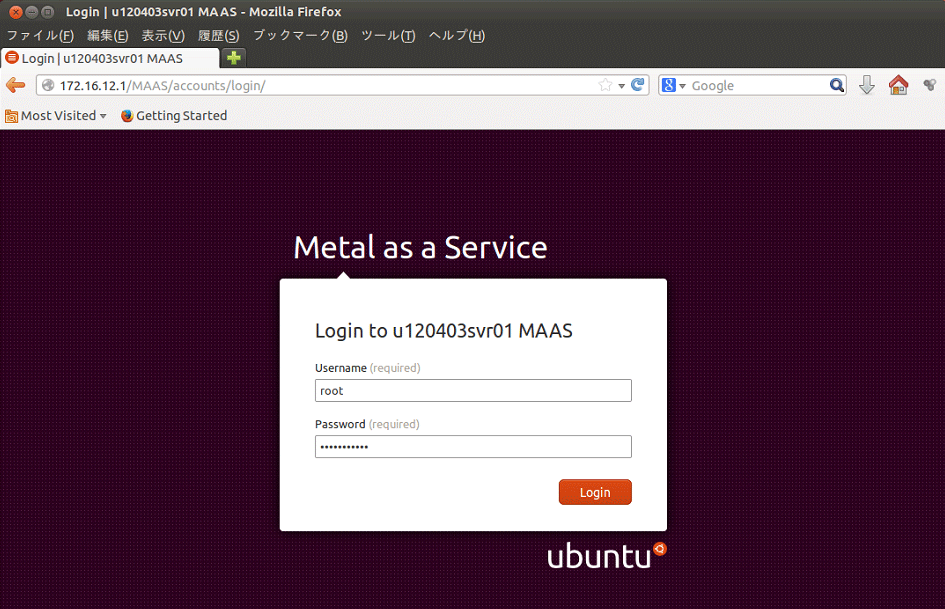Open the ツール(T) menu
The width and height of the screenshot is (945, 609).
(x=388, y=36)
